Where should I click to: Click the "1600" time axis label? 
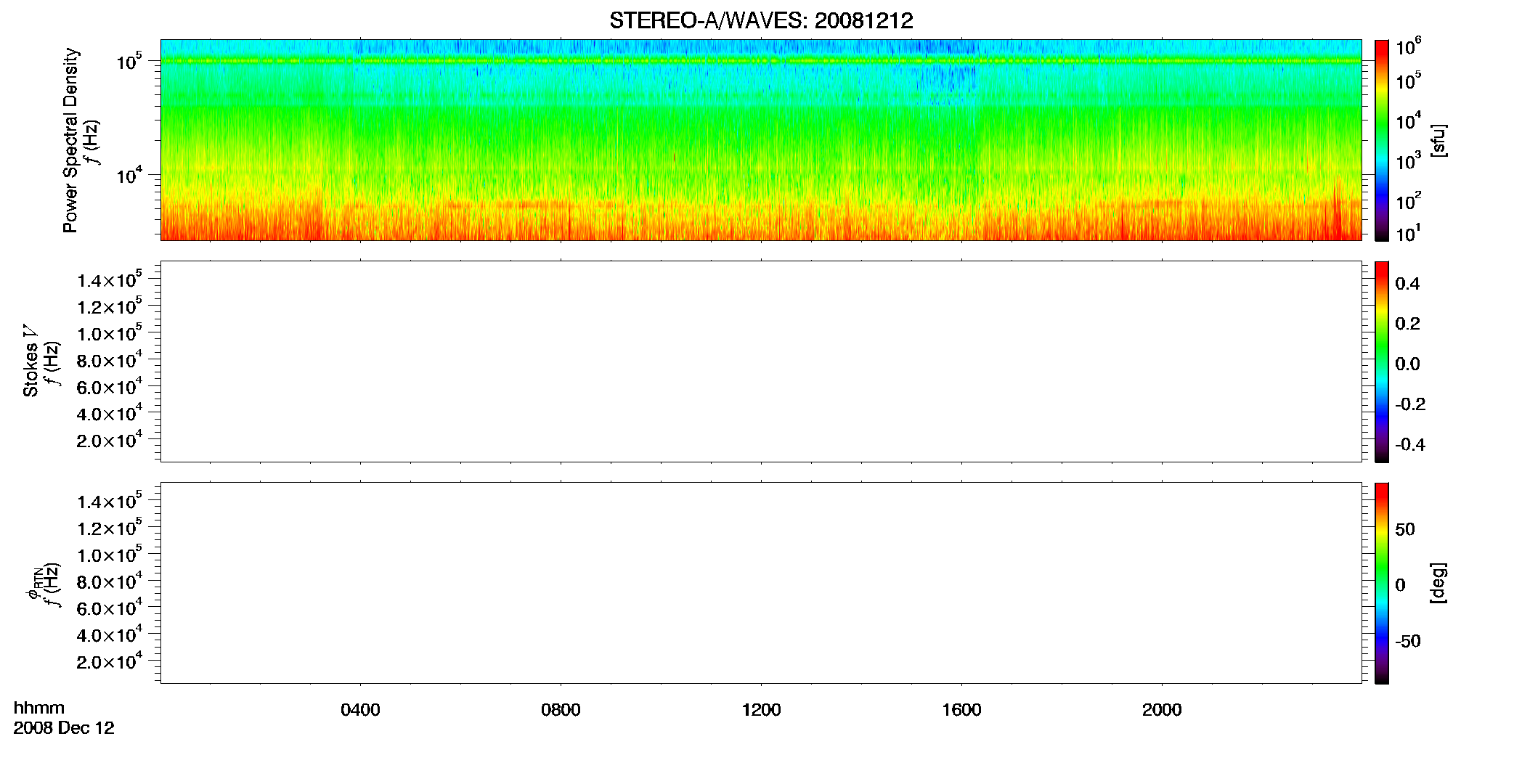961,710
